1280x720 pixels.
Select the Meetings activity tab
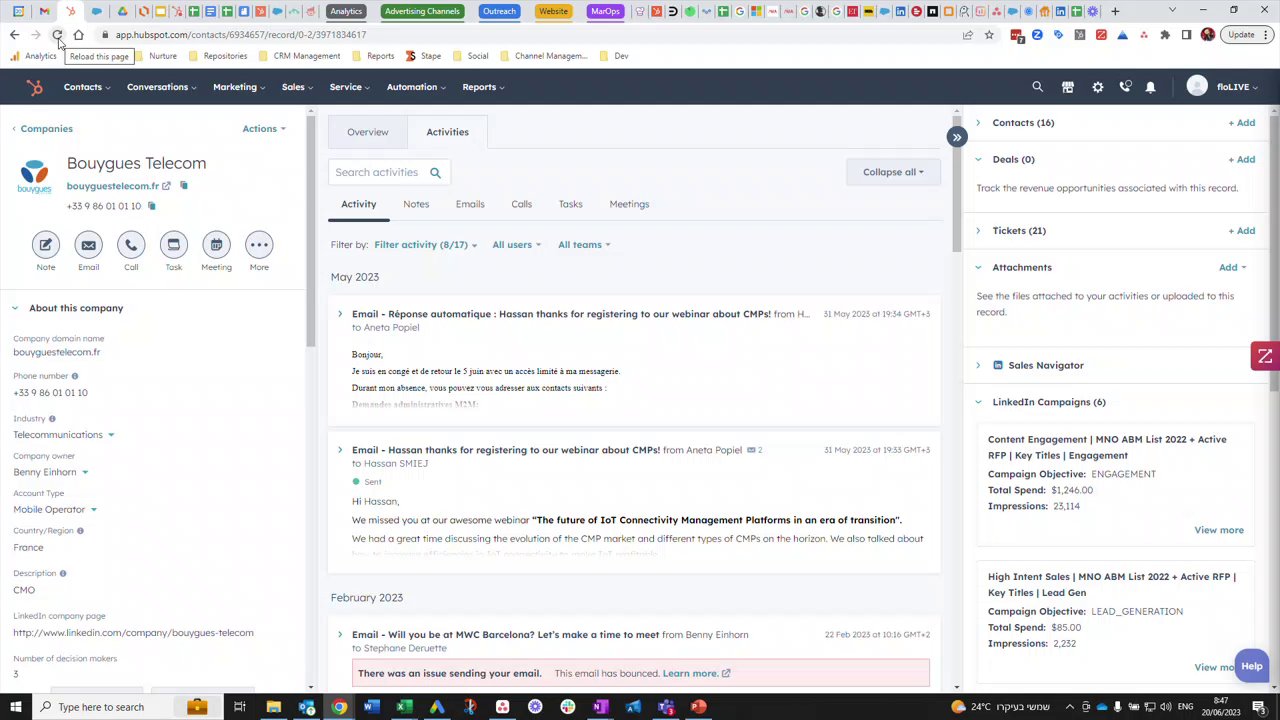pos(629,204)
